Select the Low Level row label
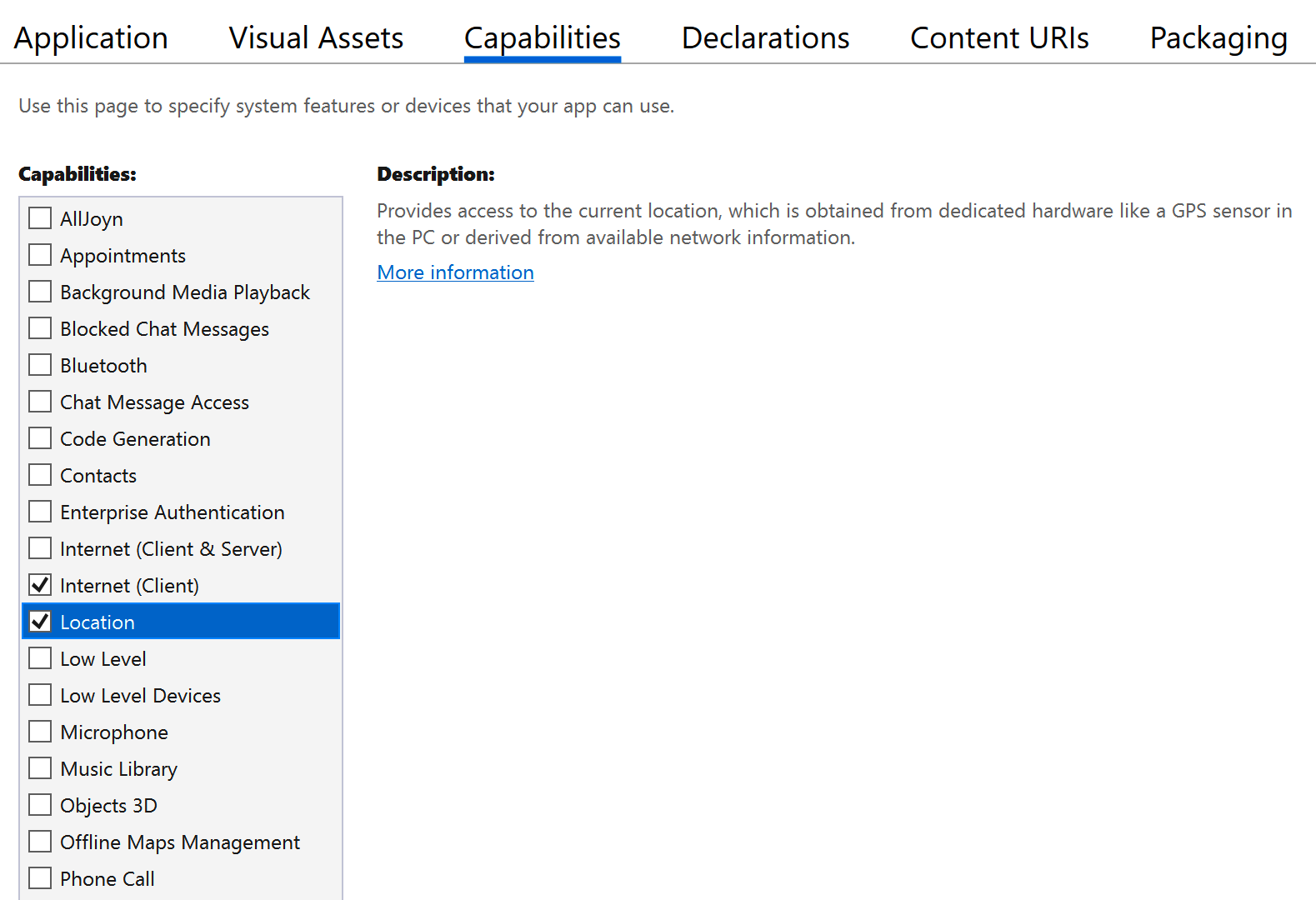Screen dimensions: 1316x900 103,659
